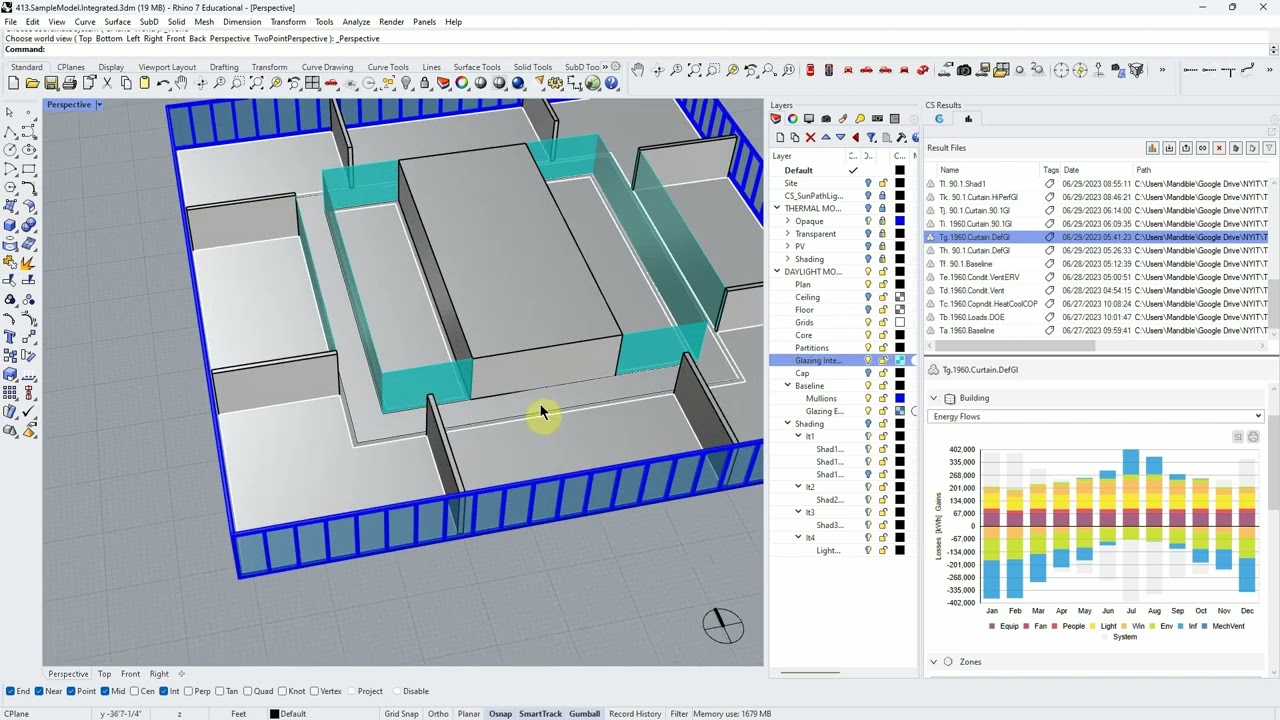1280x720 pixels.
Task: Toggle lock icon of the Ceiling layer
Action: [883, 297]
